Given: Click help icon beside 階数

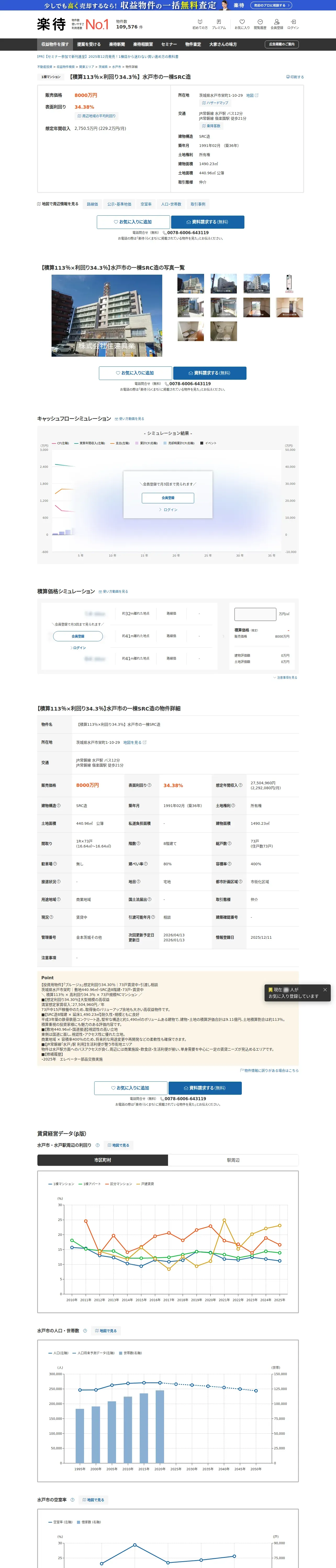Looking at the screenshot, I should [x=138, y=844].
